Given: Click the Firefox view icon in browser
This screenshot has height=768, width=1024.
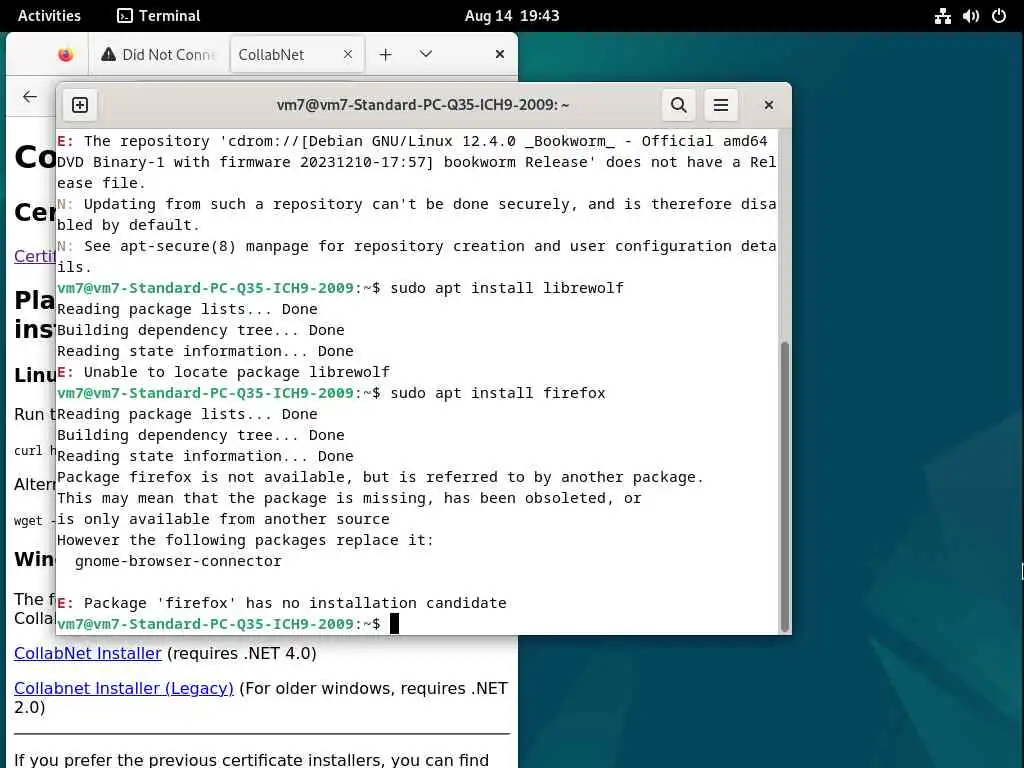Looking at the screenshot, I should pos(65,55).
